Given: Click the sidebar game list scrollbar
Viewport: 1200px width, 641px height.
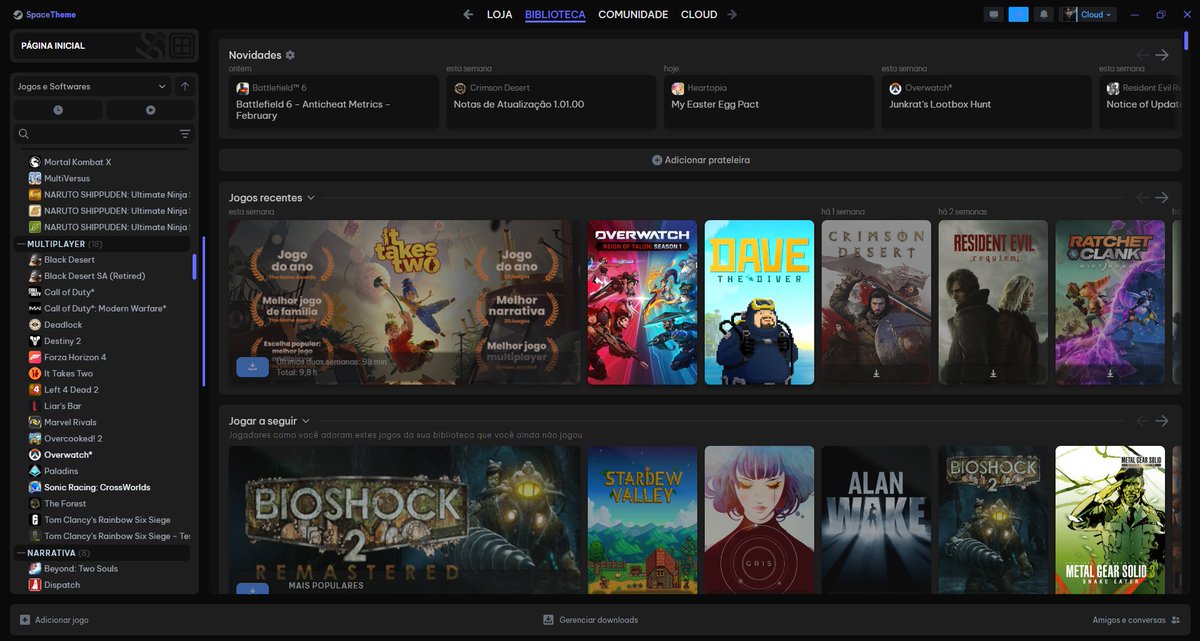Looking at the screenshot, I should click(x=194, y=266).
